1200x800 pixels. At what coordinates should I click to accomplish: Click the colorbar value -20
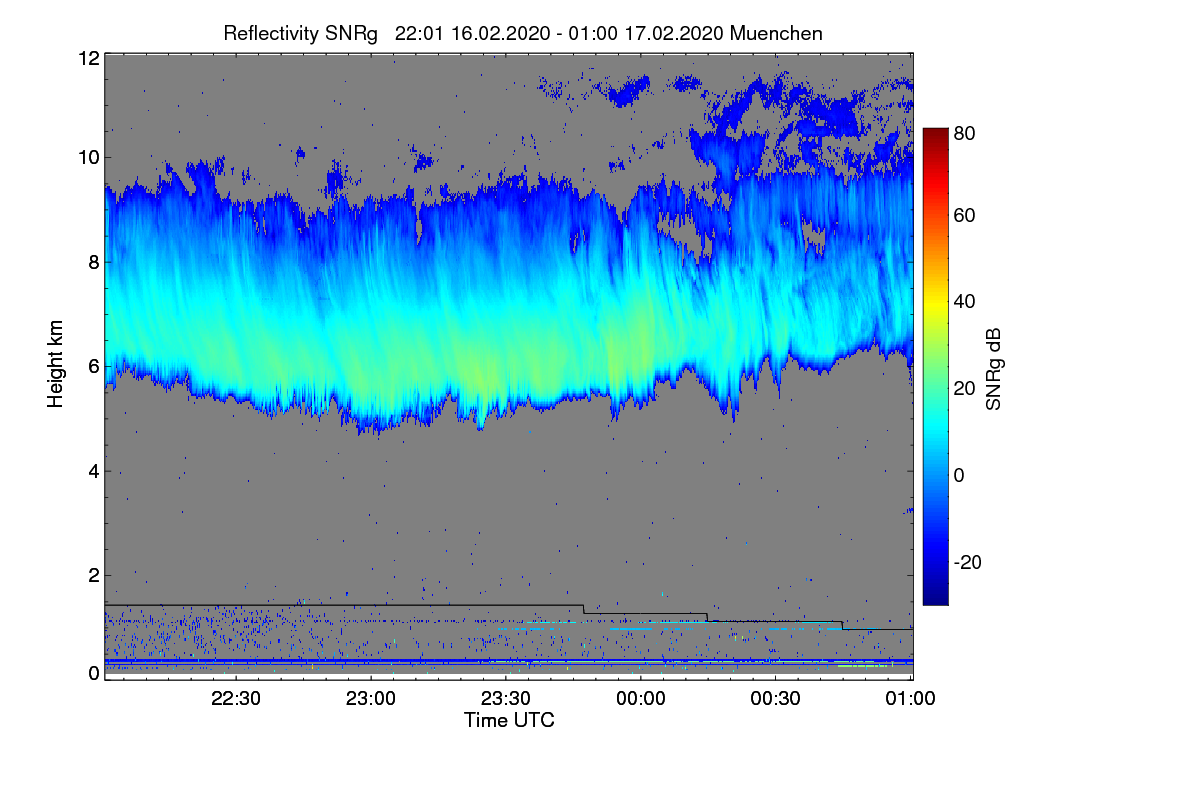(968, 562)
